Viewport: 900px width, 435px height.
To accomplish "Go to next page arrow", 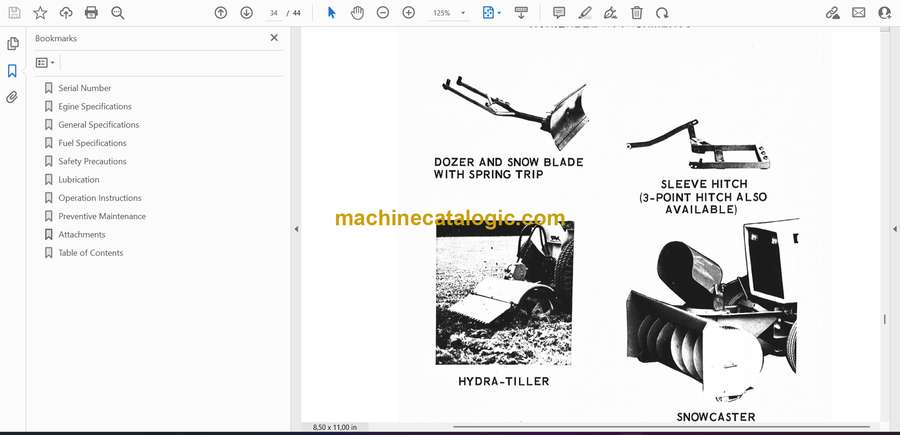I will click(247, 13).
